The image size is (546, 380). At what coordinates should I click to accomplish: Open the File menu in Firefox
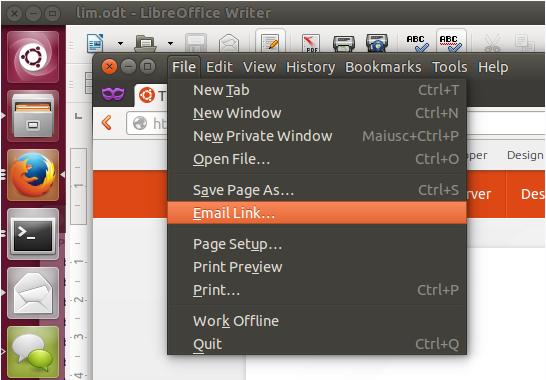(184, 67)
